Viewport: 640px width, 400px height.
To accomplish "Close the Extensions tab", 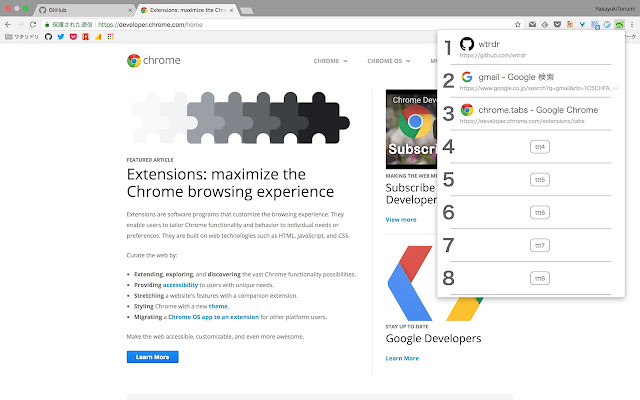I will pos(231,10).
